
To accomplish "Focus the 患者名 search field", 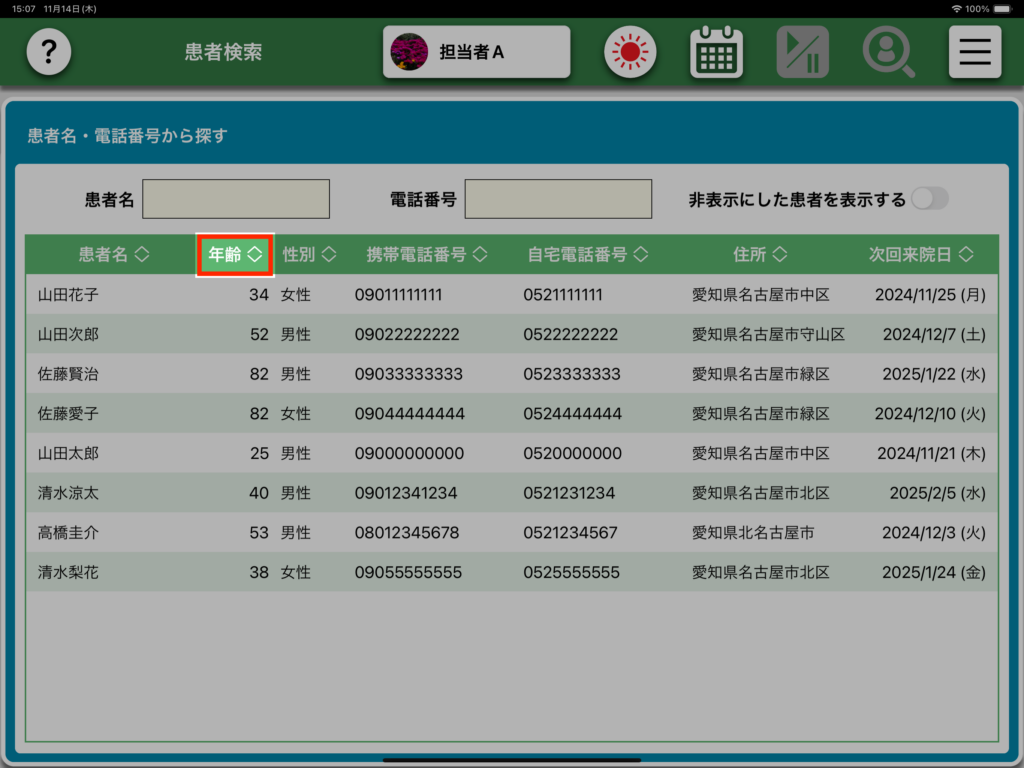I will (236, 199).
